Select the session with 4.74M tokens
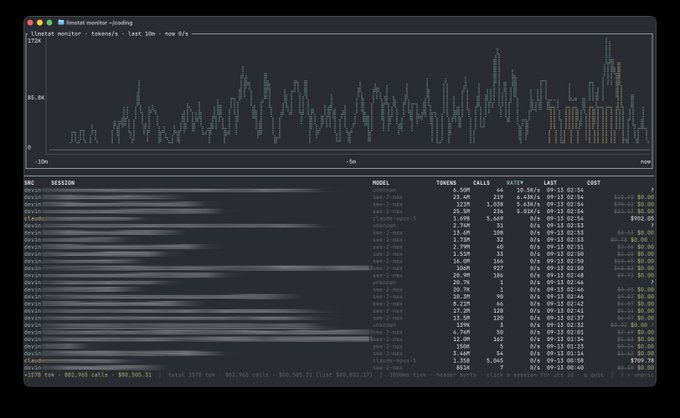This screenshot has height=418, width=680. pos(339,332)
